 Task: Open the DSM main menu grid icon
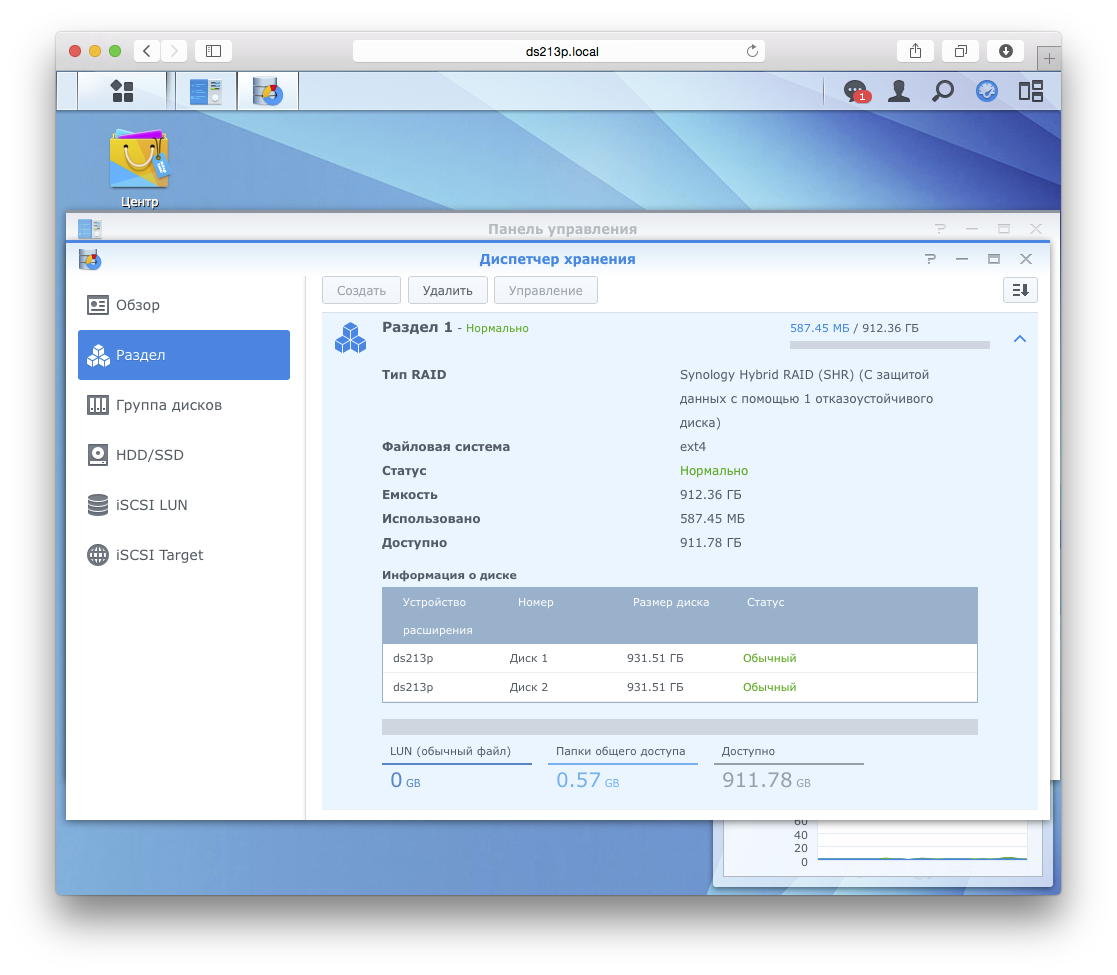(122, 91)
